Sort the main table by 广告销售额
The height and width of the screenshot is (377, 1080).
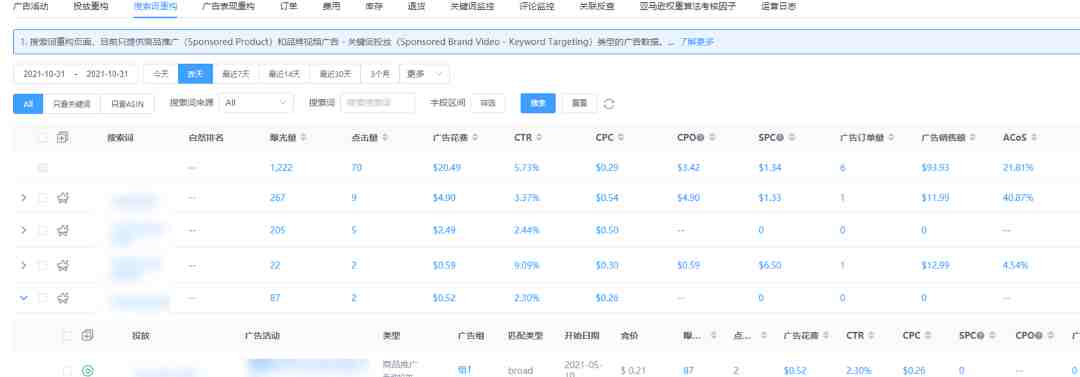(x=973, y=138)
